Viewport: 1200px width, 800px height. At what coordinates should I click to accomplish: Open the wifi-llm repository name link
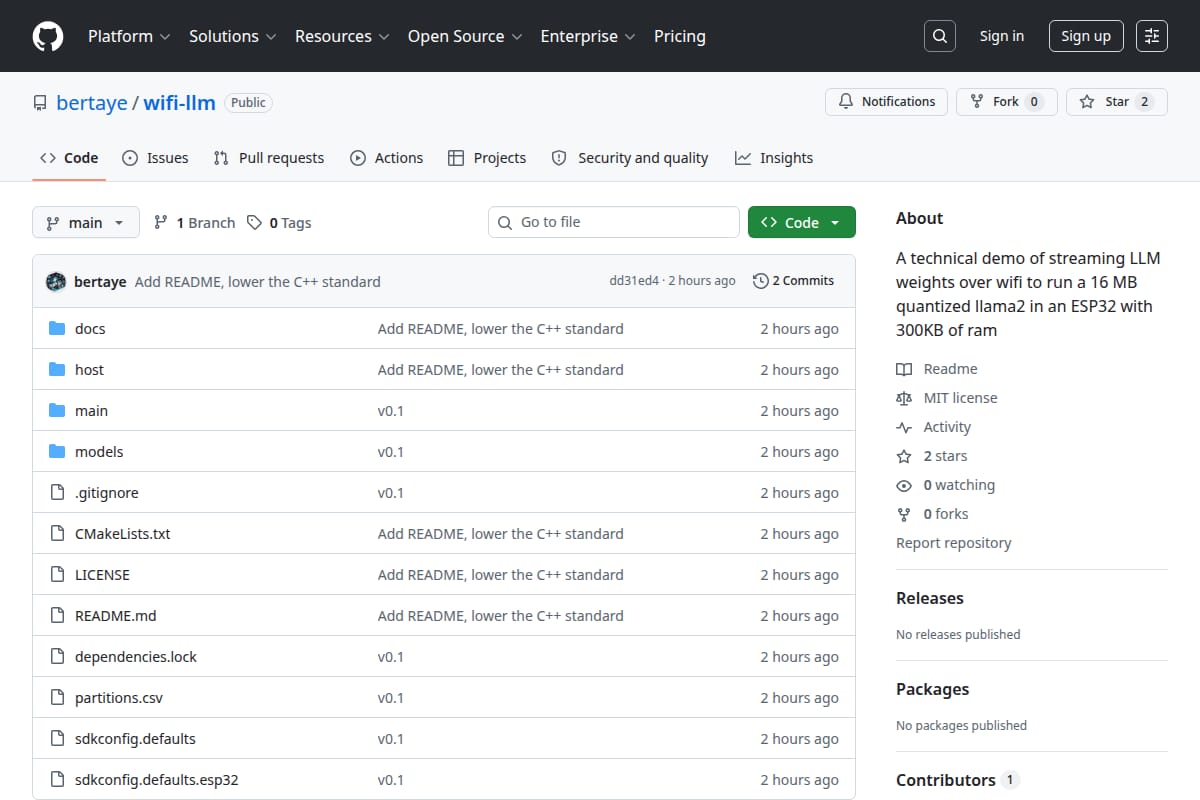click(180, 103)
